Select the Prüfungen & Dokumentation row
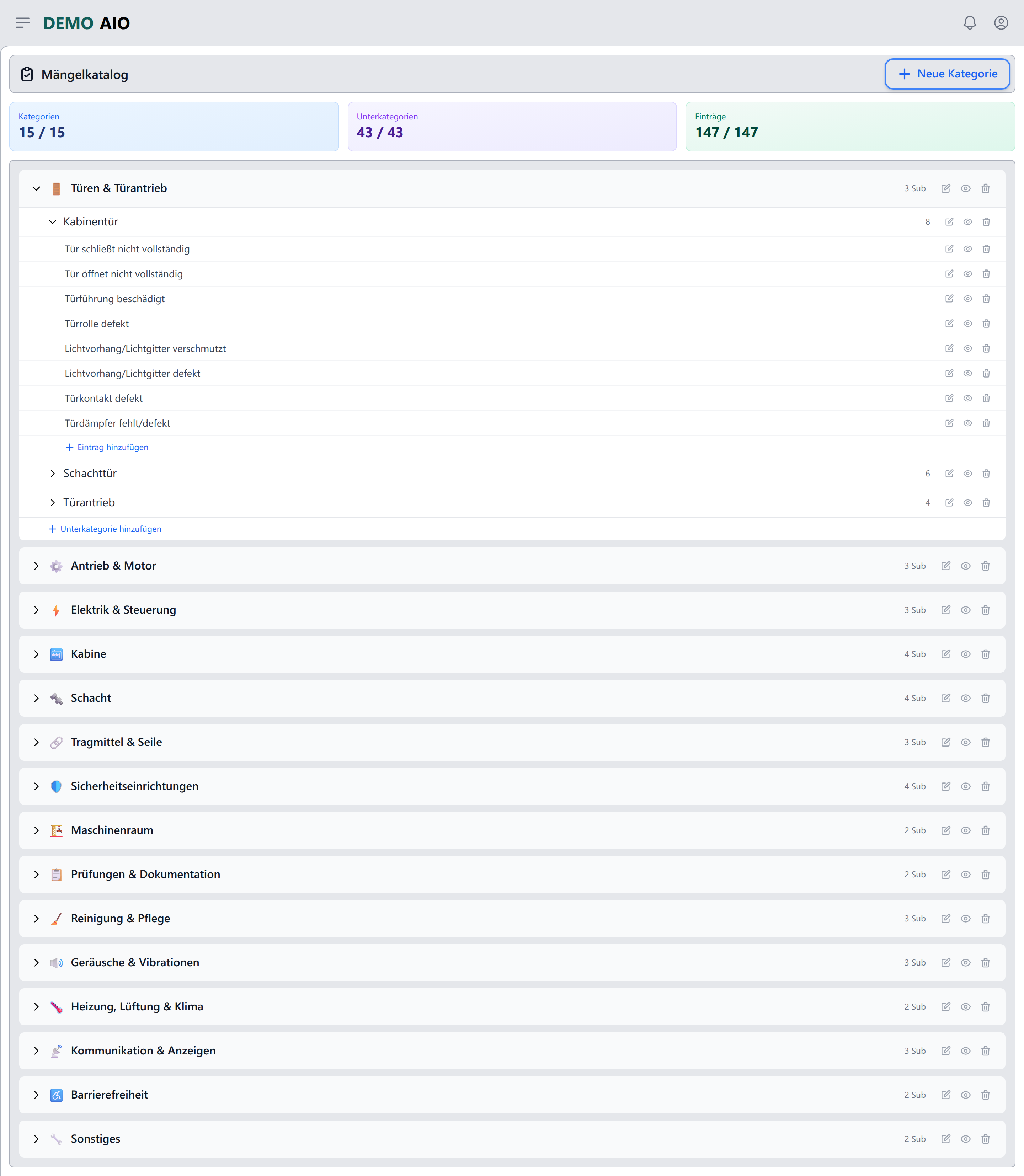1024x1176 pixels. 512,874
